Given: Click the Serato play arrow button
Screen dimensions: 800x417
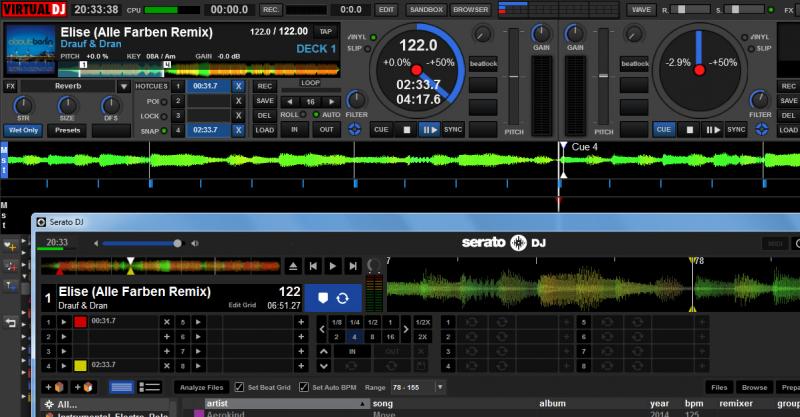Looking at the screenshot, I should [333, 266].
